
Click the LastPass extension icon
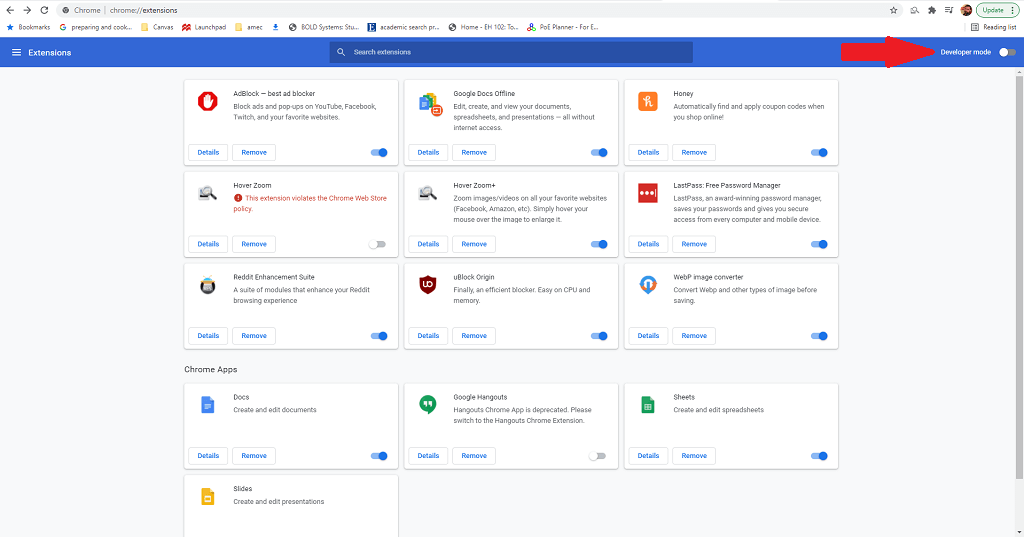coord(648,193)
